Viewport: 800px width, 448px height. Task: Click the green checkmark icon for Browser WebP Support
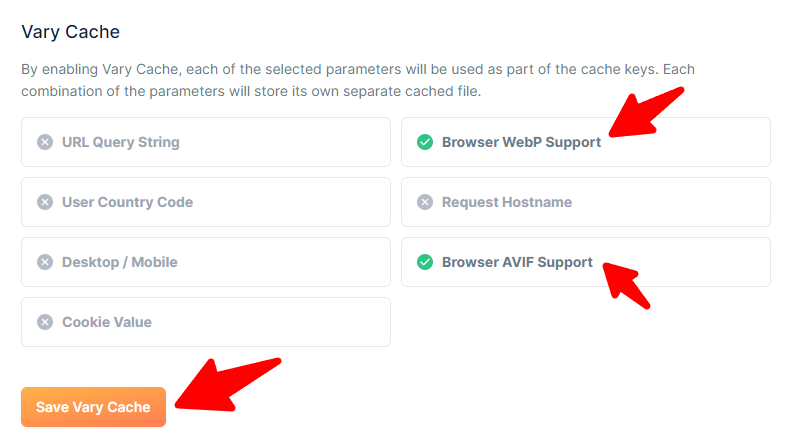coord(424,142)
